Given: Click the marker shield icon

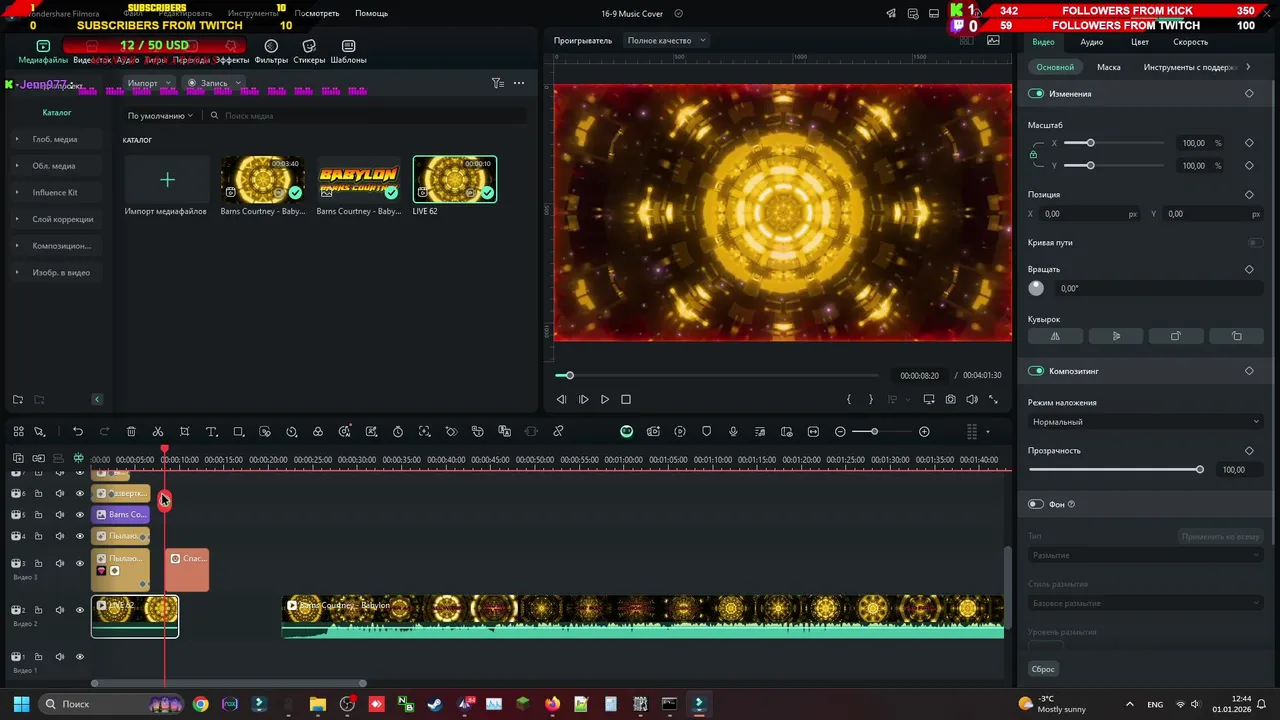Looking at the screenshot, I should tap(706, 431).
